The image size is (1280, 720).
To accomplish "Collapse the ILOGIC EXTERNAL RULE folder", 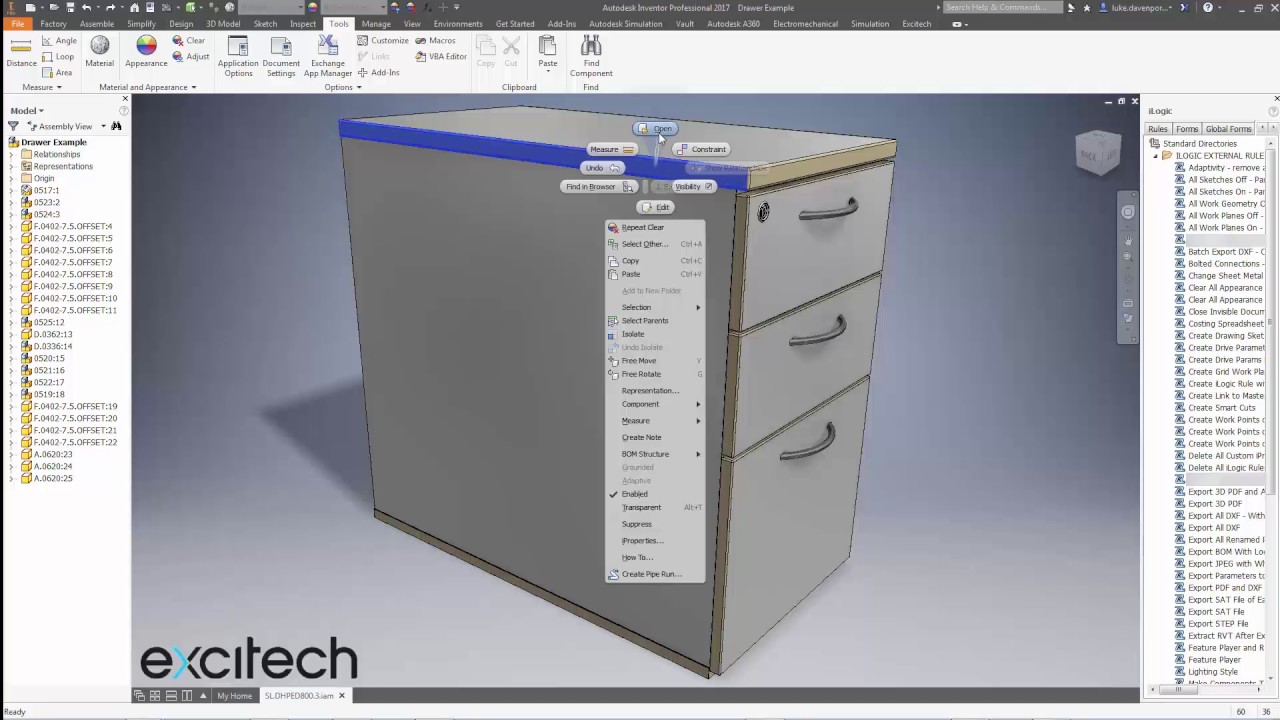I will coord(1155,156).
